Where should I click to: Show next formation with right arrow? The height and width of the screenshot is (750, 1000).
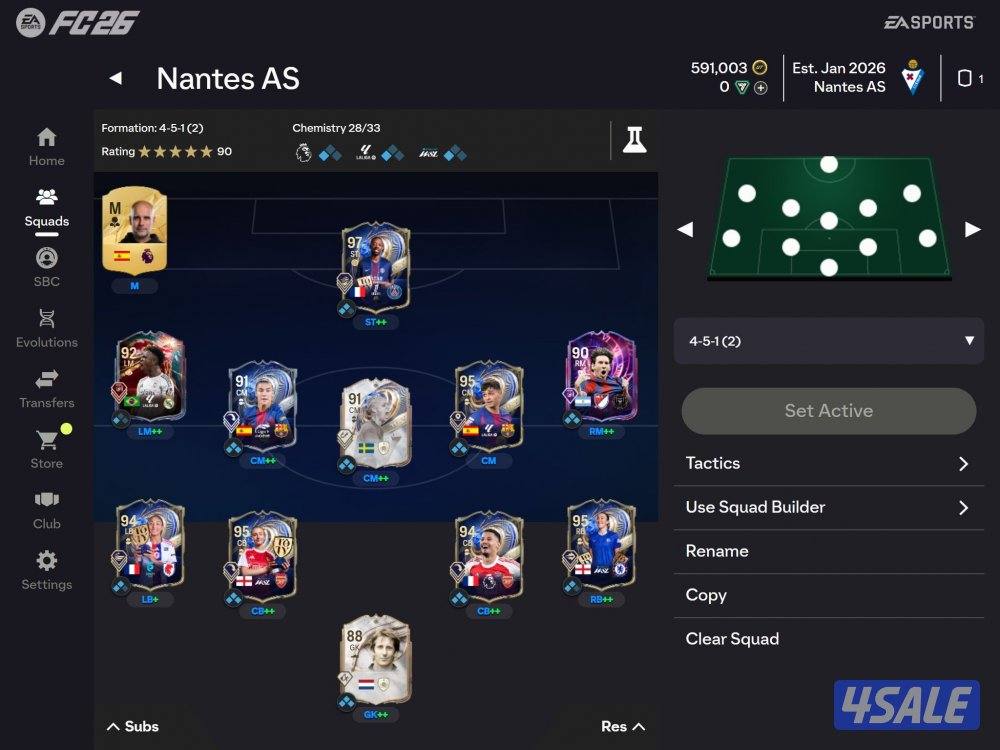click(x=973, y=230)
